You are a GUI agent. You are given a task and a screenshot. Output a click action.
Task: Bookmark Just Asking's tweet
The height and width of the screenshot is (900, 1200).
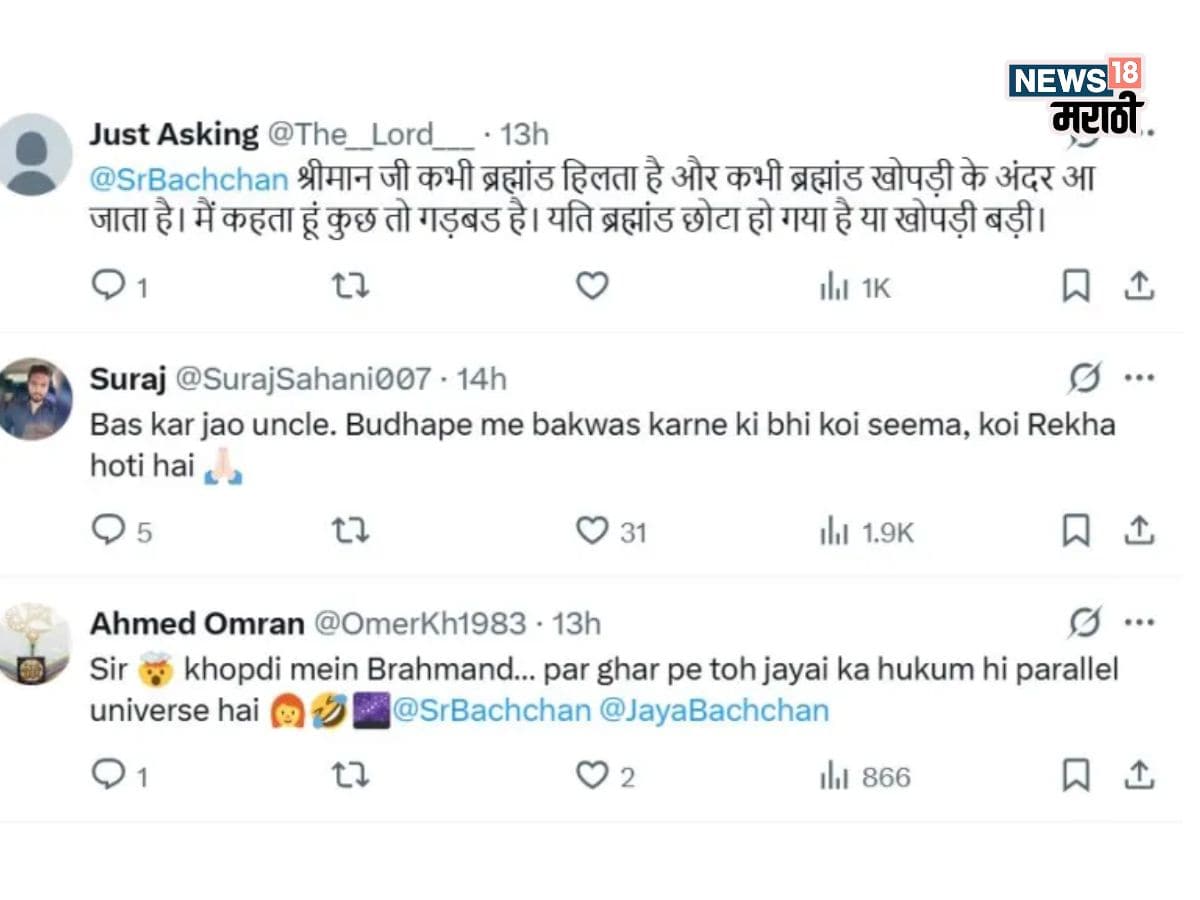pos(1075,287)
